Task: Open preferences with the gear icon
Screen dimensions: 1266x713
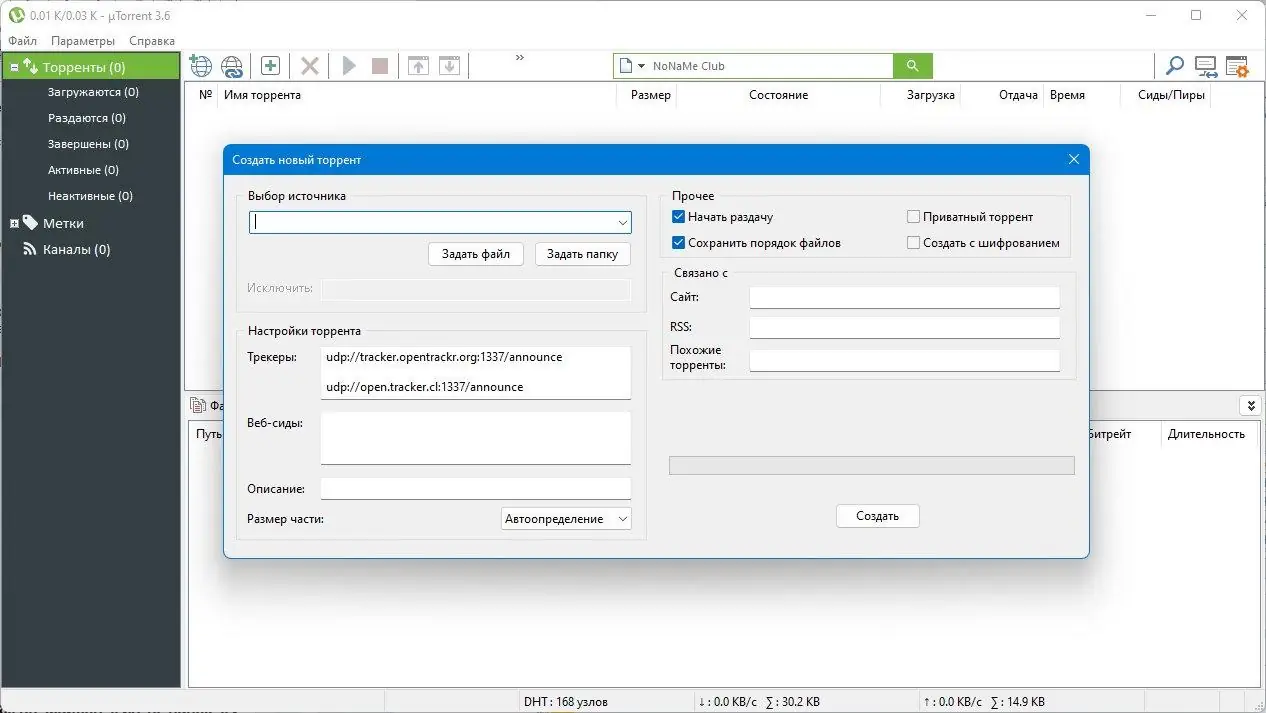Action: (1237, 66)
